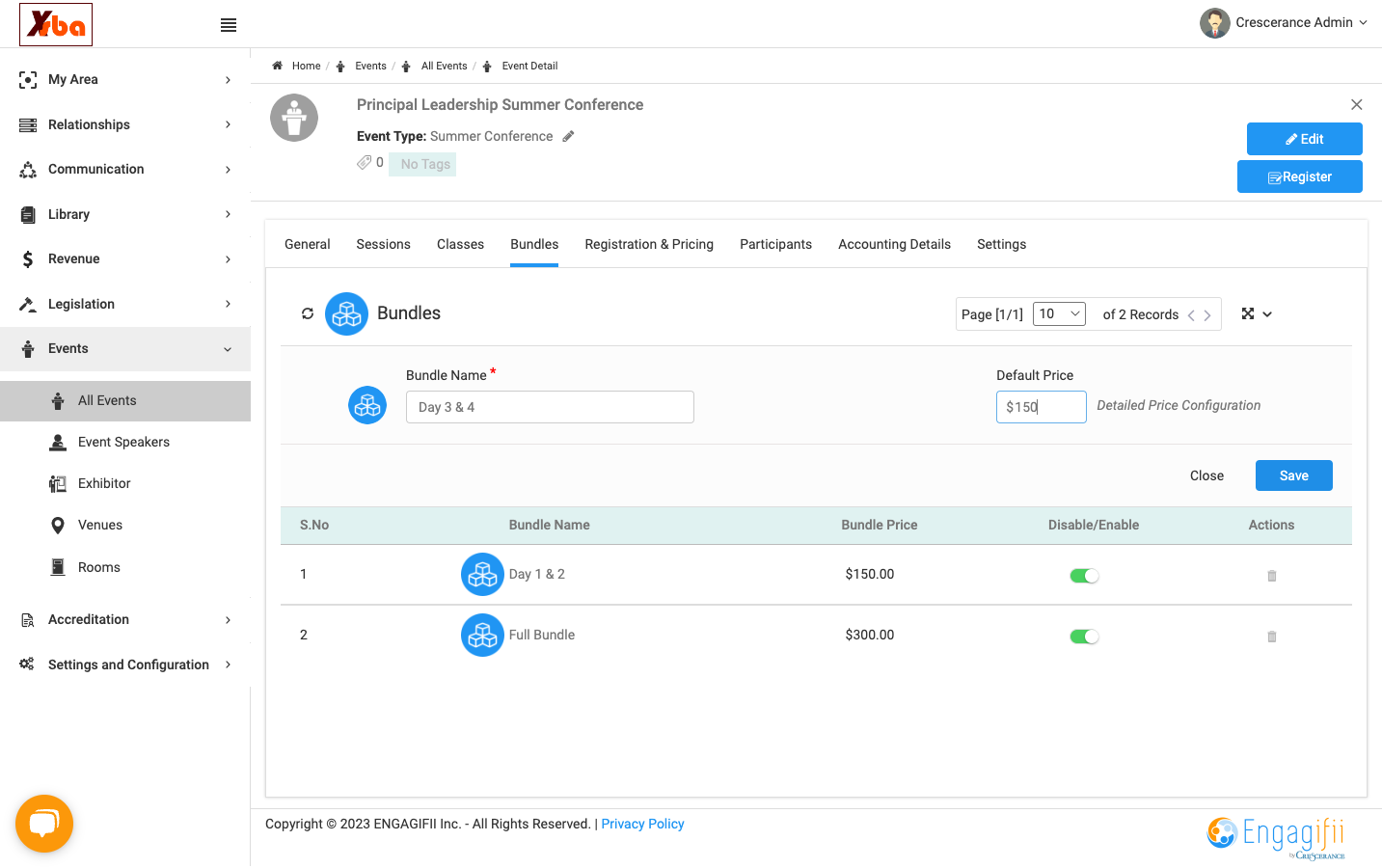Open the dropdown arrow beside fullscreen icon
1382x868 pixels.
click(1267, 314)
